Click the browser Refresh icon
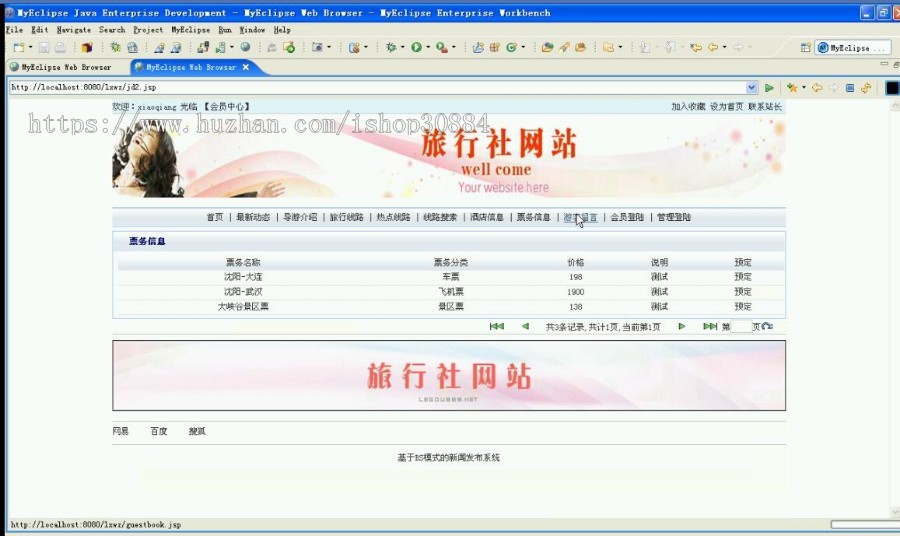The image size is (900, 536). pos(866,88)
